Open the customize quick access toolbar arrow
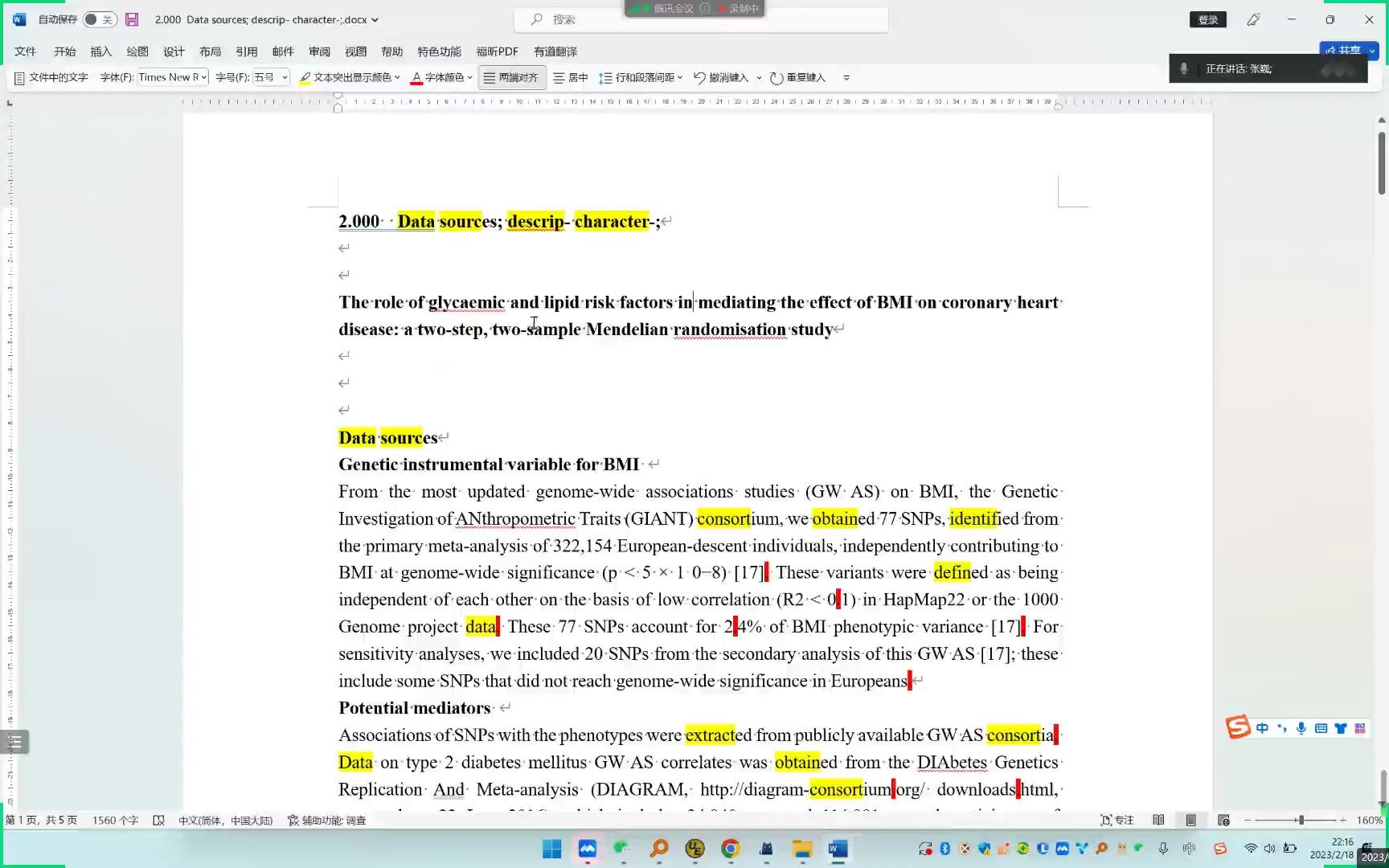1389x868 pixels. pyautogui.click(x=846, y=78)
